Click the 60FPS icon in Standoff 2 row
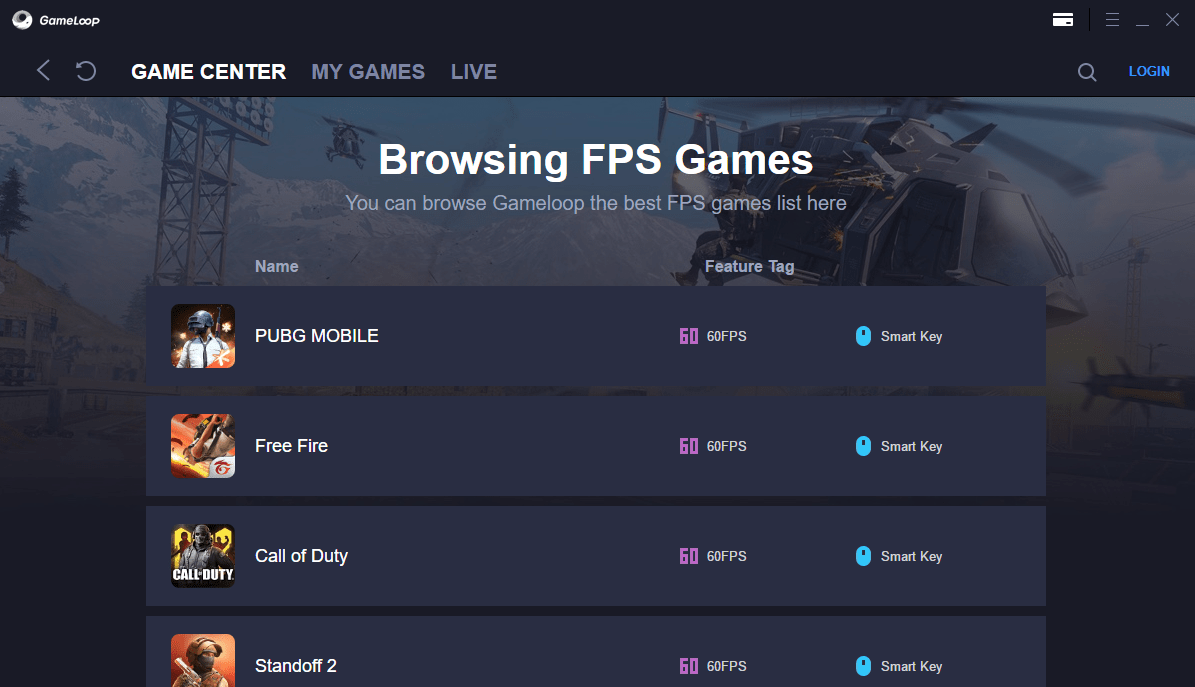Viewport: 1195px width, 687px height. [688, 666]
